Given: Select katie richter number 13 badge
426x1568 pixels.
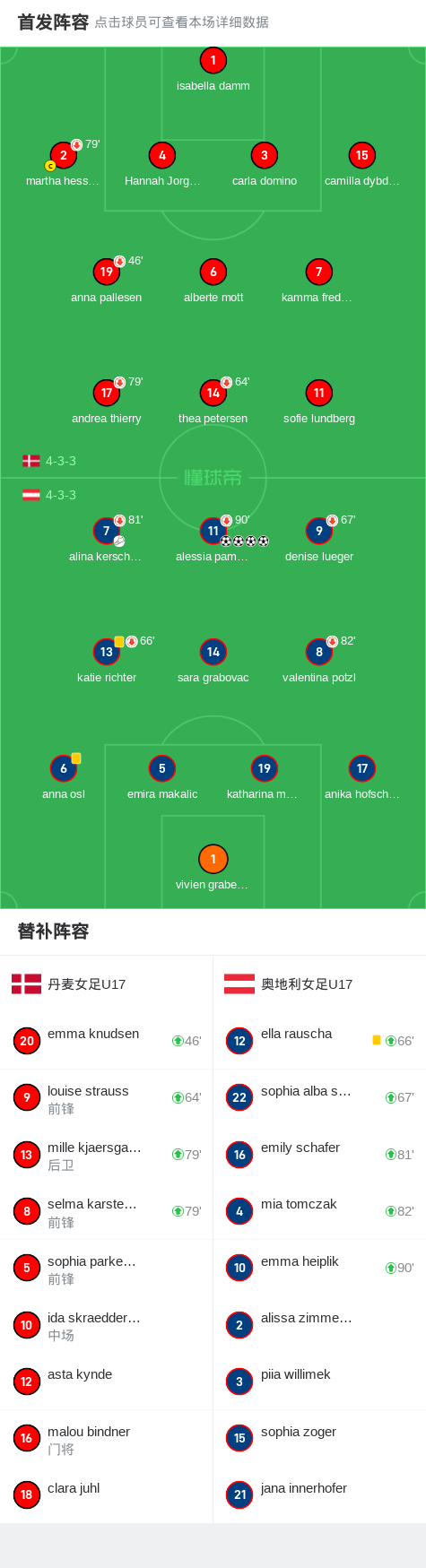Looking at the screenshot, I should [107, 652].
